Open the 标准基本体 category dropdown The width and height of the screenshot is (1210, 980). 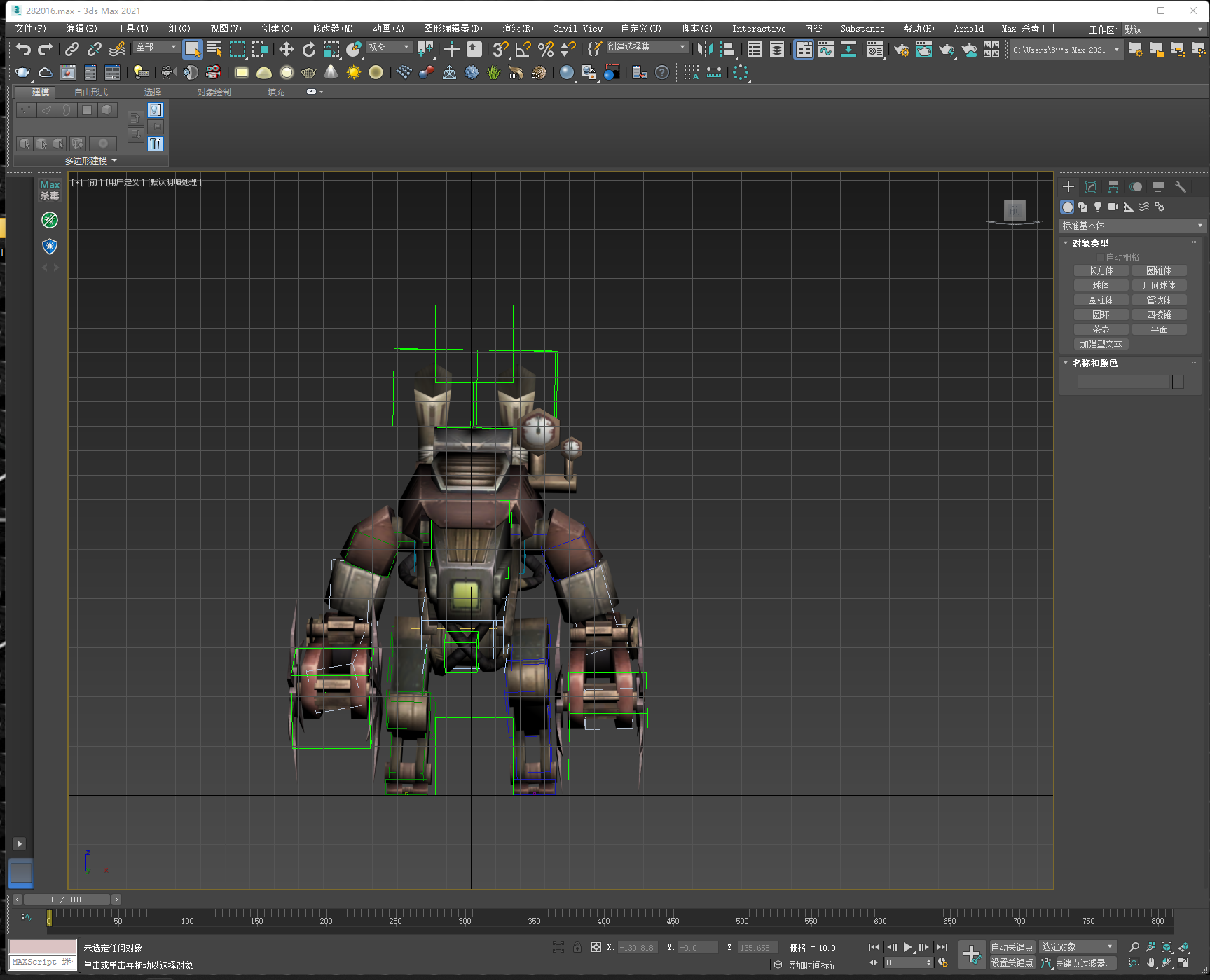[x=1132, y=226]
